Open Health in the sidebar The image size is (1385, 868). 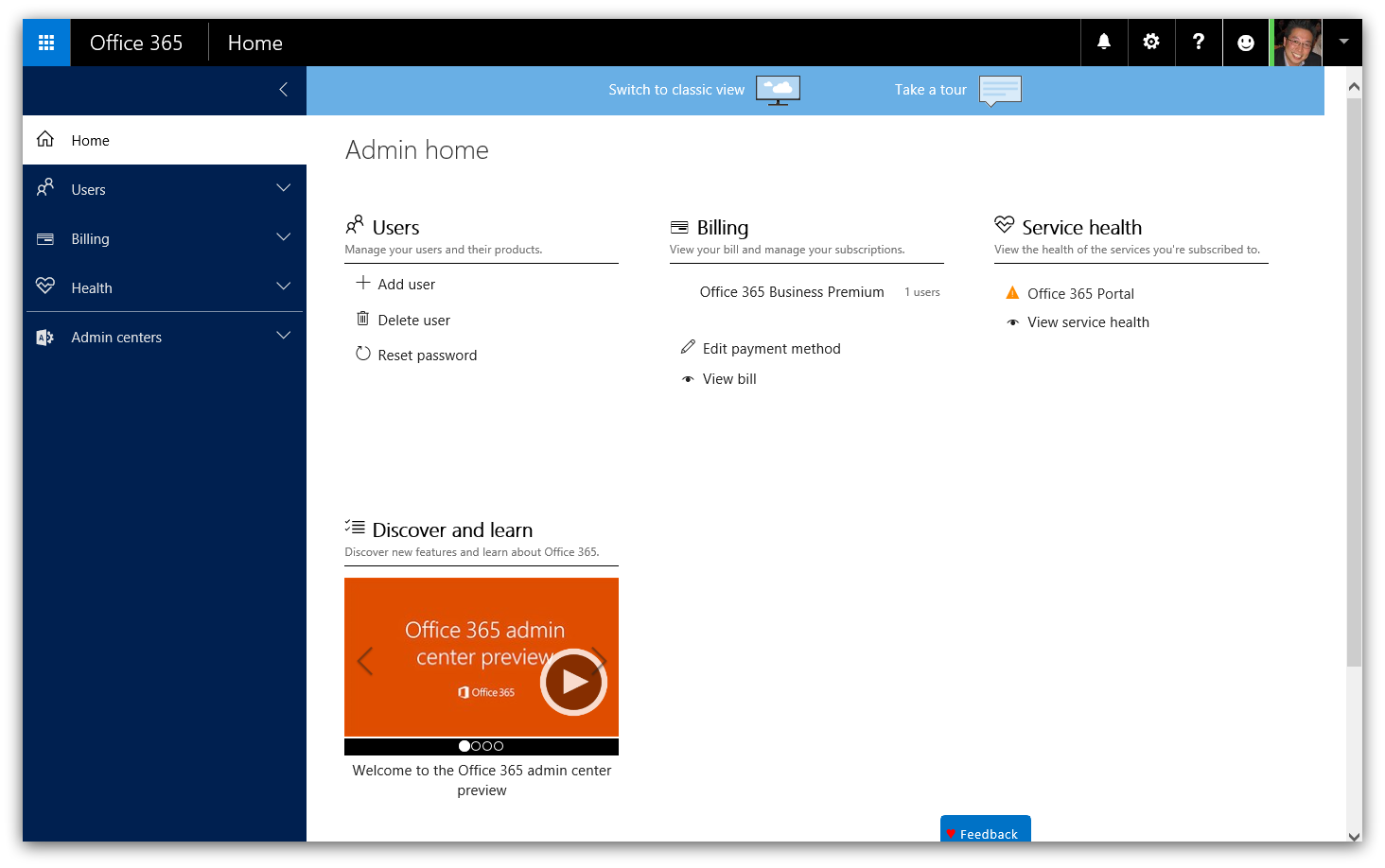tap(165, 287)
